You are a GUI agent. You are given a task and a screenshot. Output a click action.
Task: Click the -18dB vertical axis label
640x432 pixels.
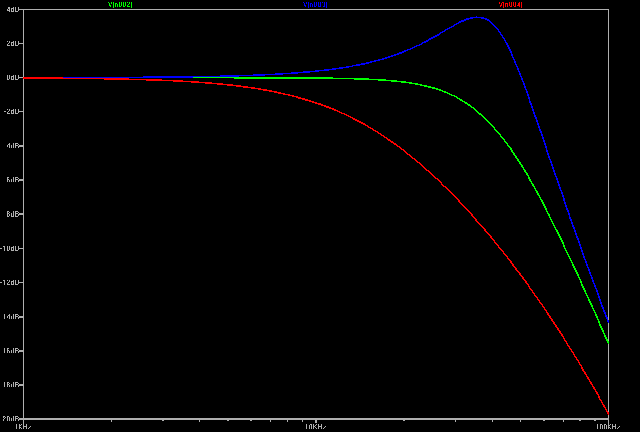(x=12, y=384)
